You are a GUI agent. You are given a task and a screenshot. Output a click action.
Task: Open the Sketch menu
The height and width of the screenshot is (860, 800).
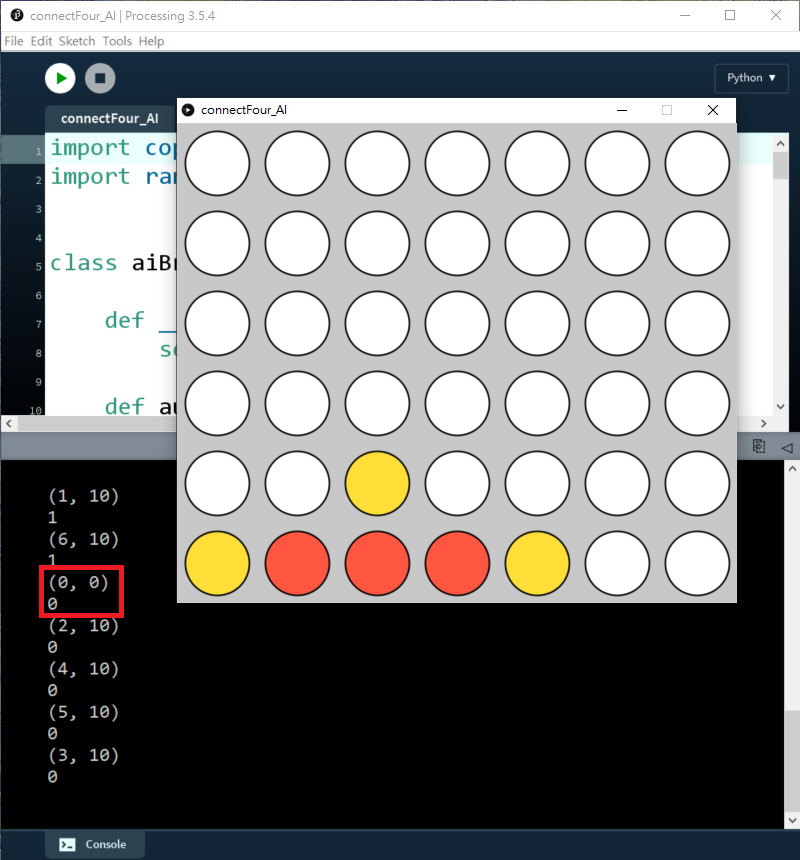pos(77,41)
